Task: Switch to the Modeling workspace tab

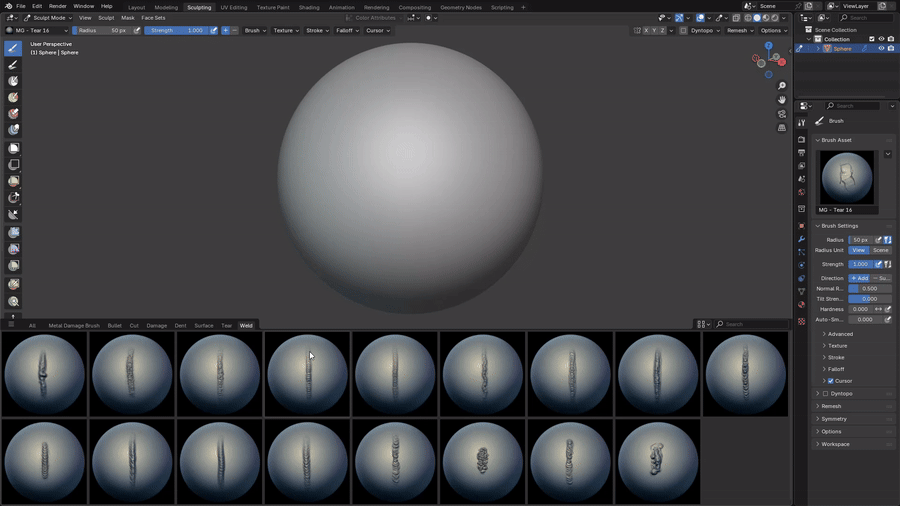Action: [166, 7]
